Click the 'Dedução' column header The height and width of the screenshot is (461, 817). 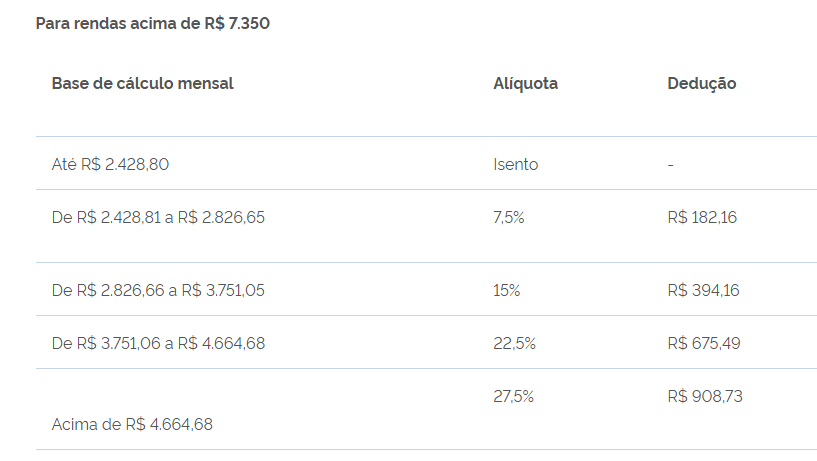click(701, 83)
